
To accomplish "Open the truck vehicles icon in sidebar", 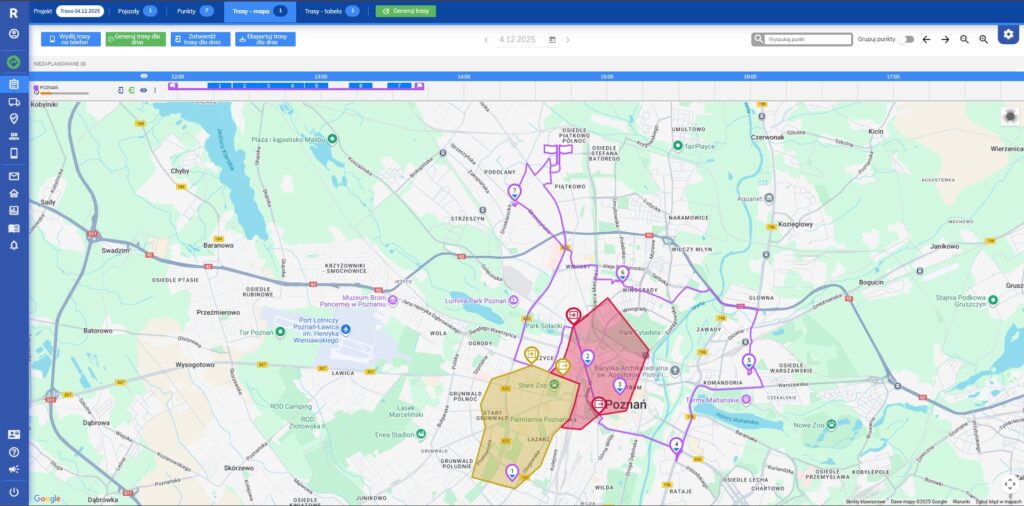I will pos(14,101).
